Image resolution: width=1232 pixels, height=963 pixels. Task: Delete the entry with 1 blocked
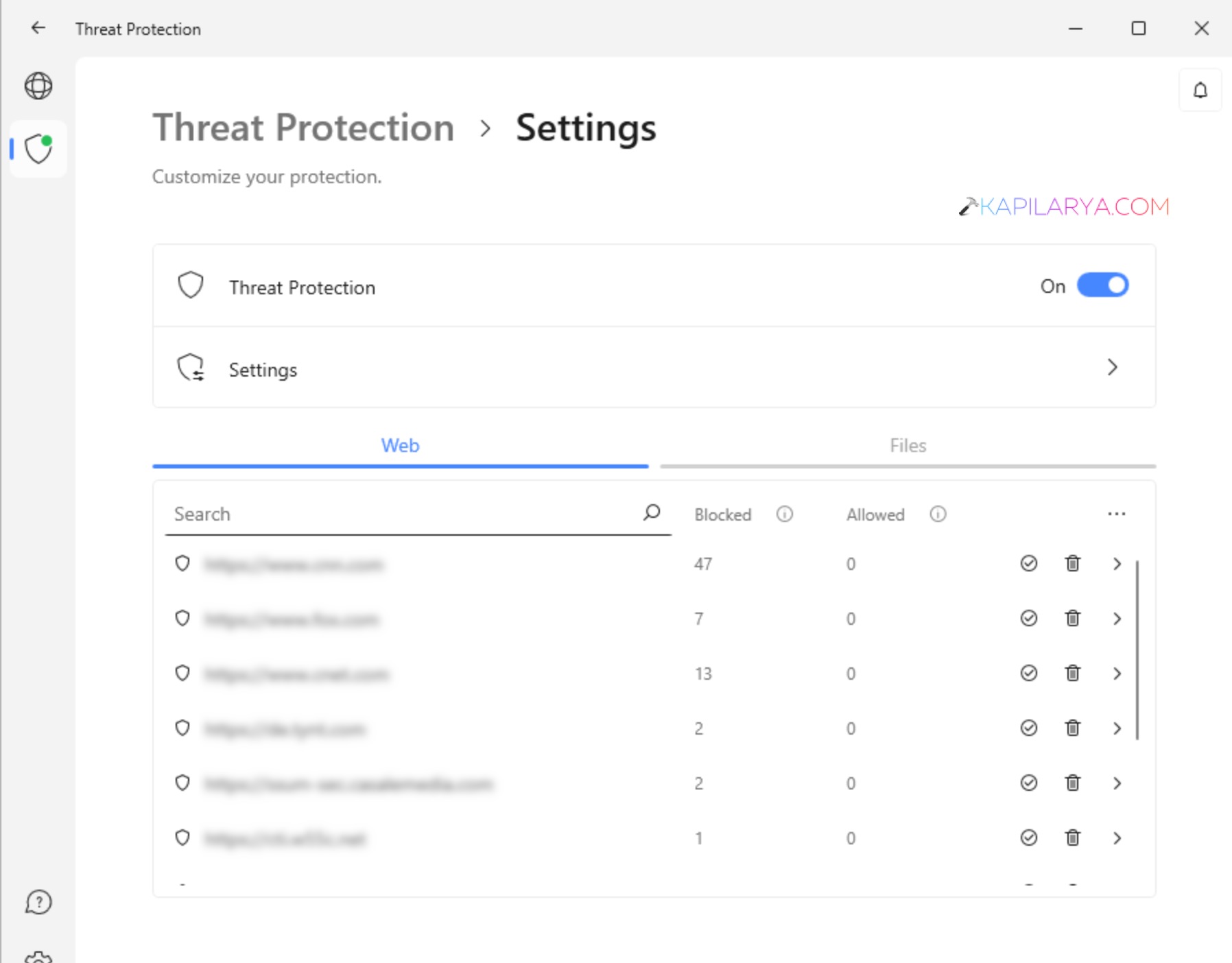click(1073, 837)
